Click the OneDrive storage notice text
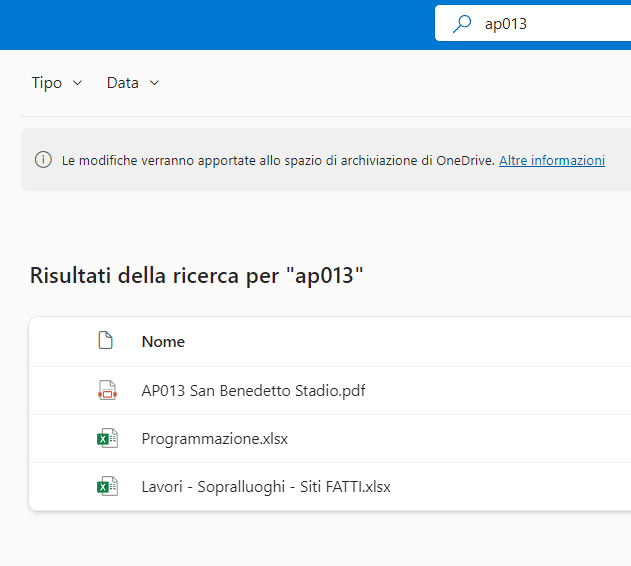 [278, 161]
